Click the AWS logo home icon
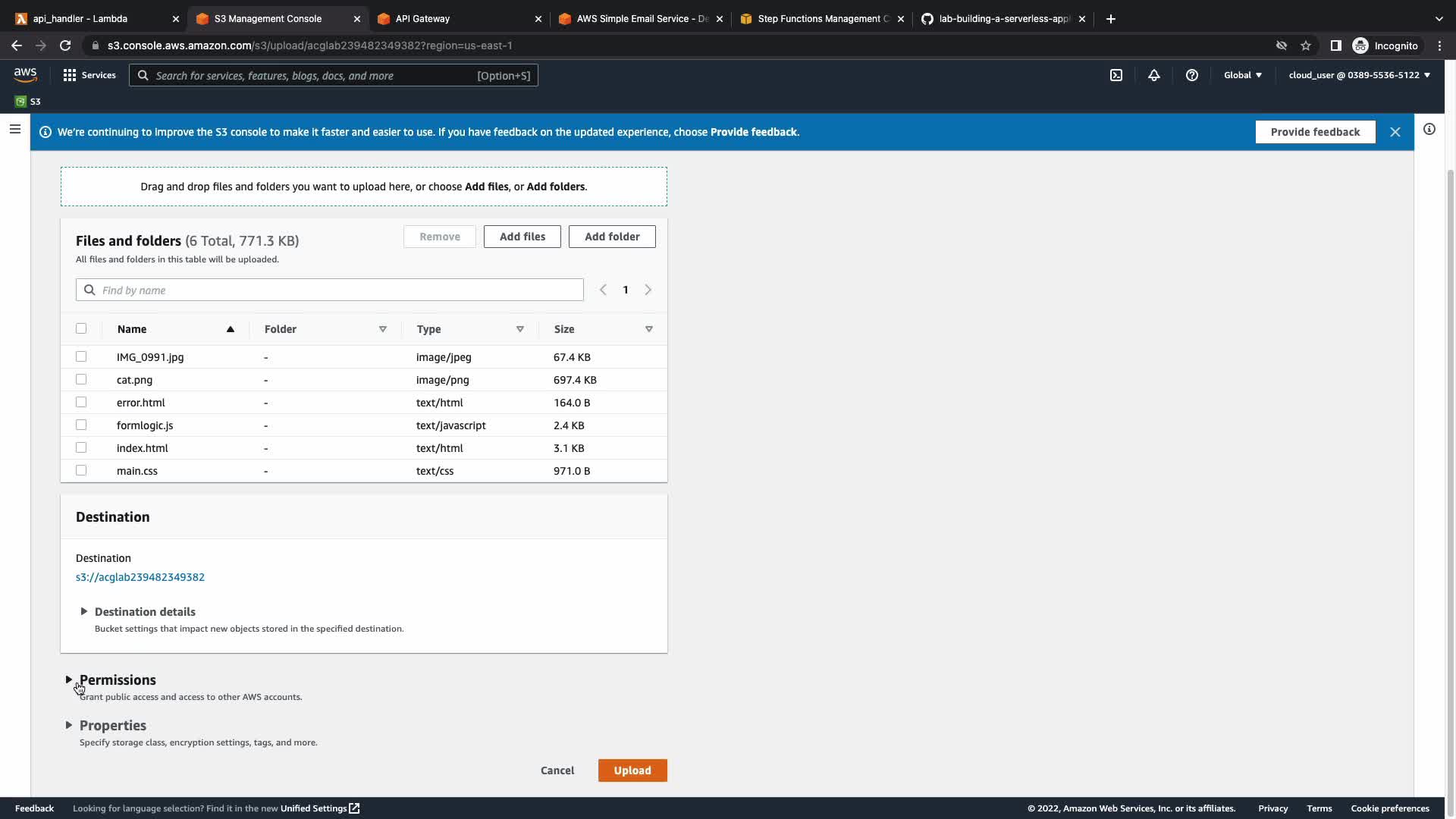1456x819 pixels. [25, 75]
